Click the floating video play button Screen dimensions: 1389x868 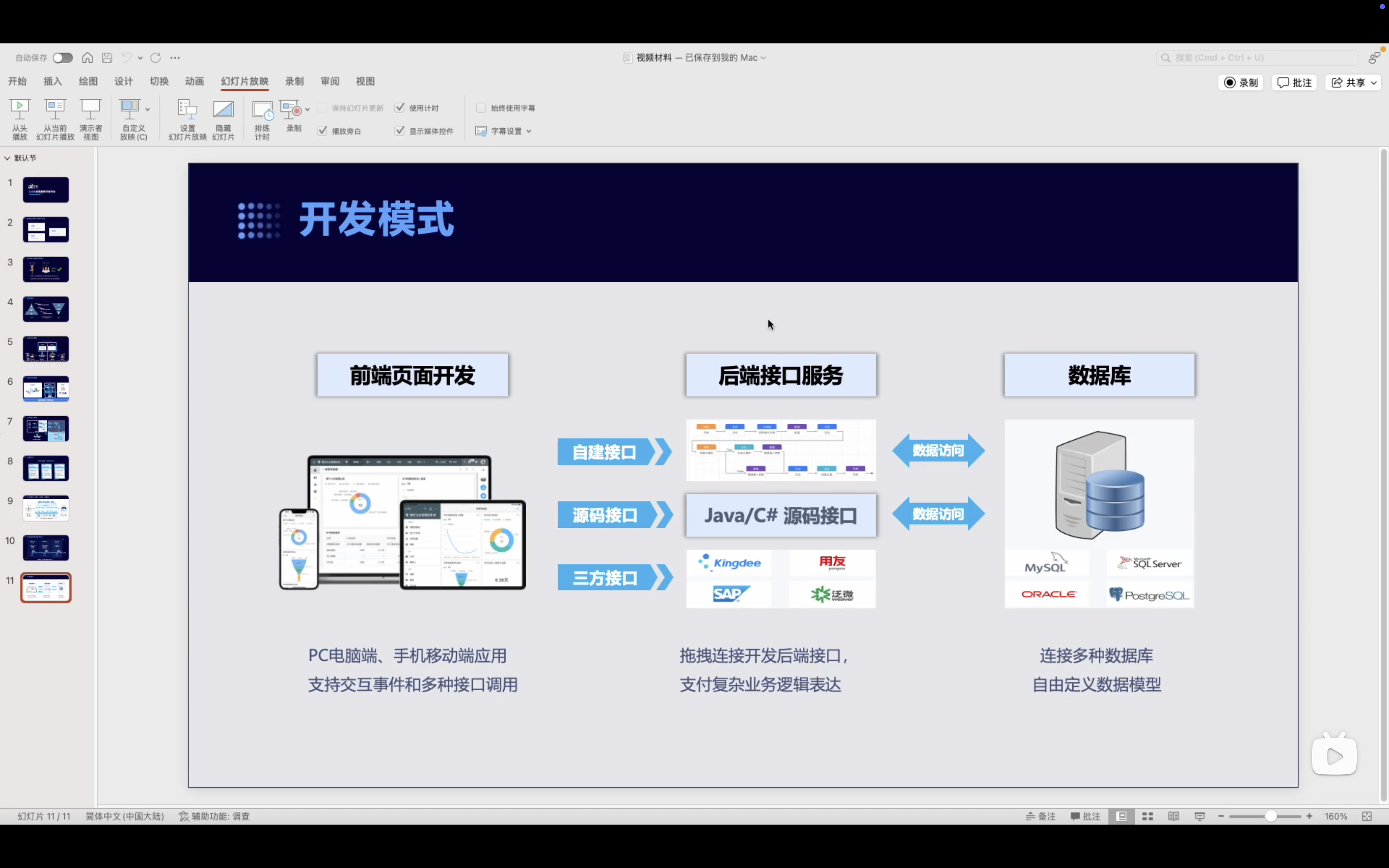point(1334,756)
